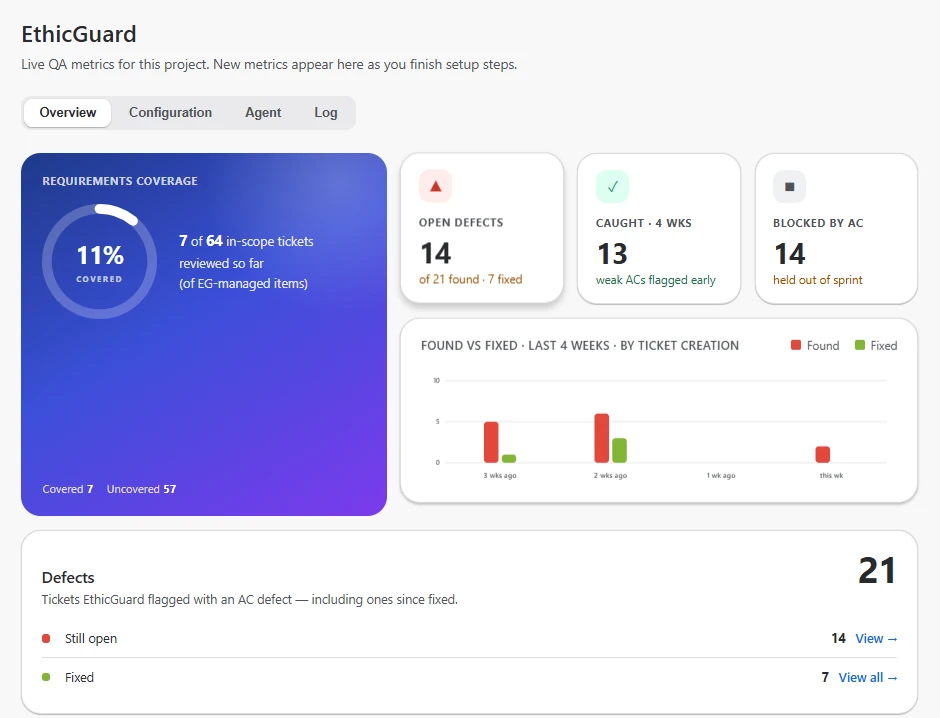Click the Fixed count 7 in Defects
This screenshot has height=718, width=940.
[x=825, y=678]
